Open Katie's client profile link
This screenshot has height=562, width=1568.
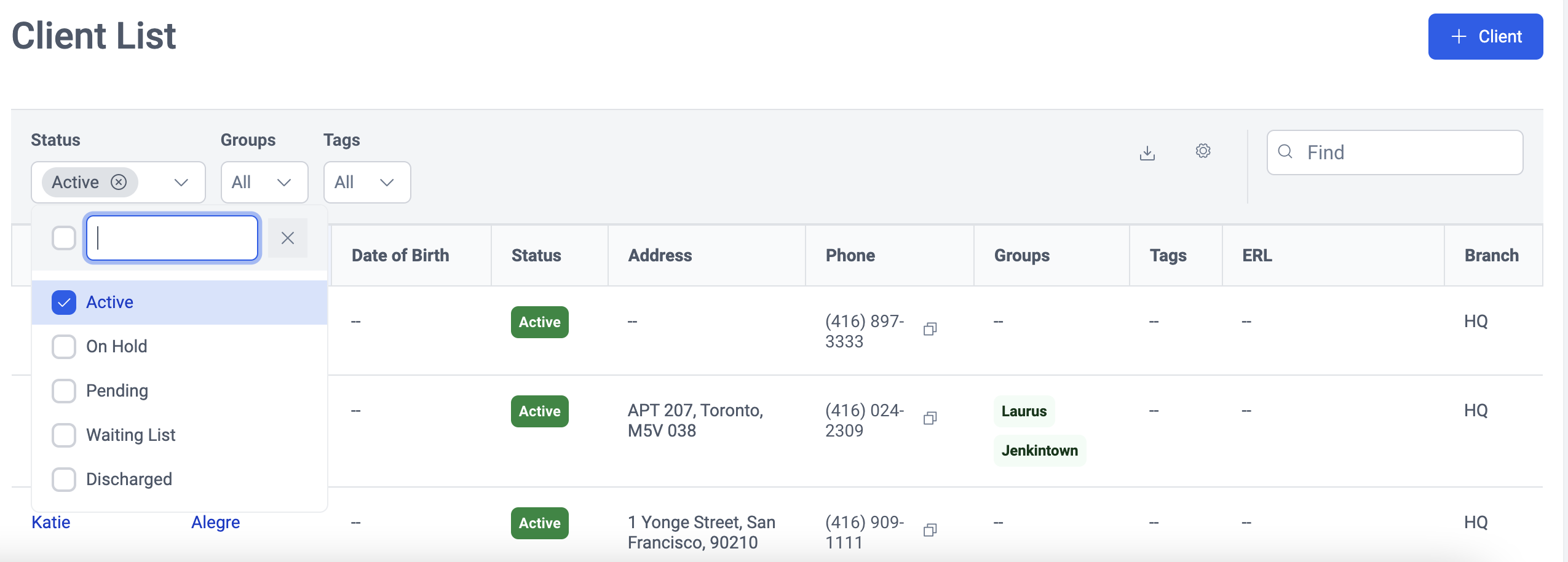pos(51,522)
